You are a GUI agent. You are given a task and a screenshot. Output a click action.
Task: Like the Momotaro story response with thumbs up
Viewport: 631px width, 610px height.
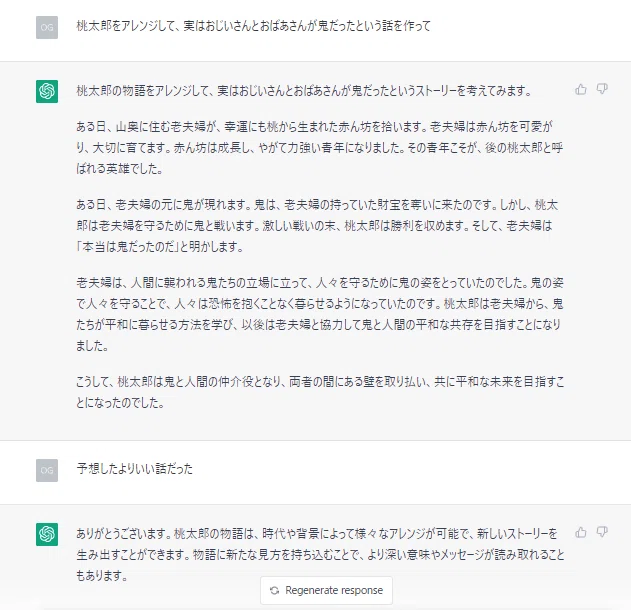581,89
